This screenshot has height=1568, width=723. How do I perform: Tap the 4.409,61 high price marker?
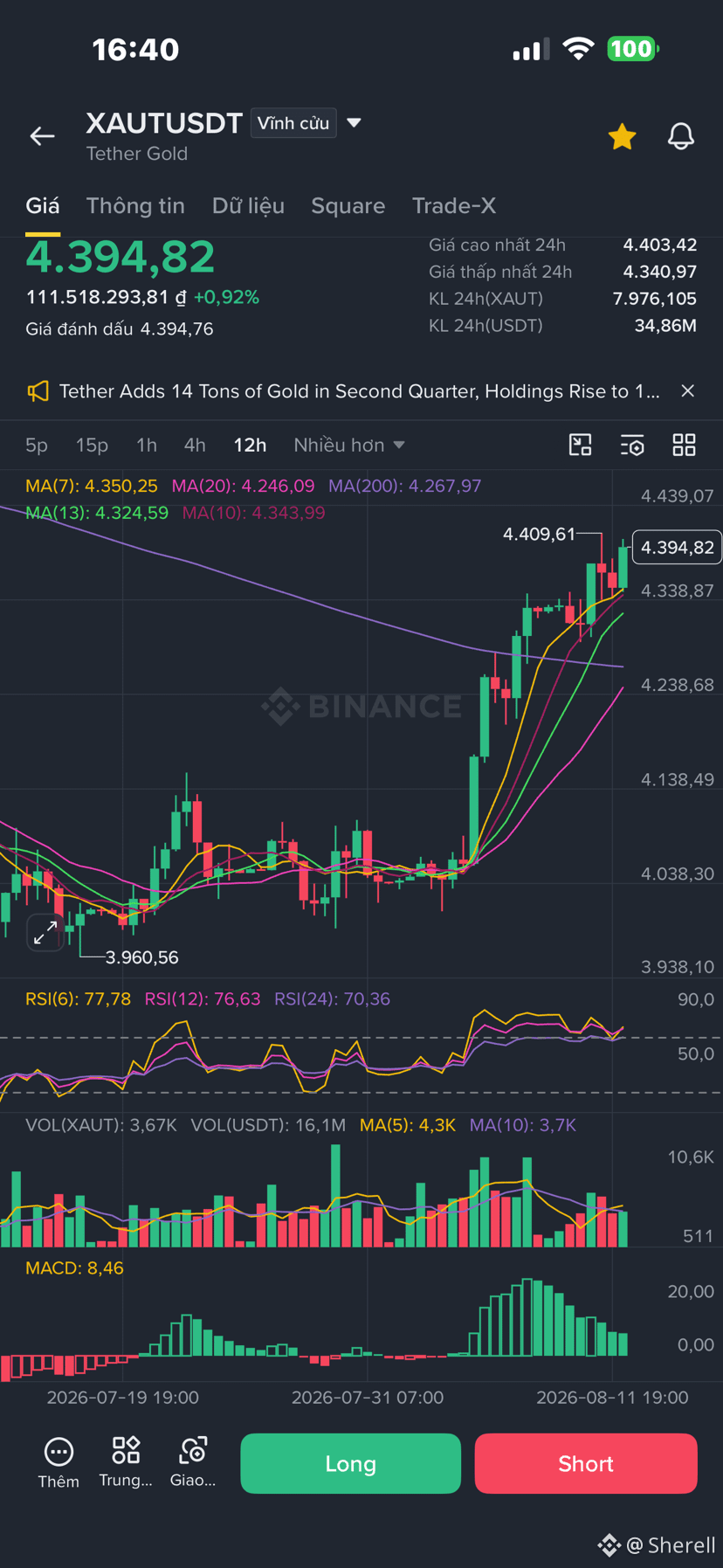coord(539,534)
